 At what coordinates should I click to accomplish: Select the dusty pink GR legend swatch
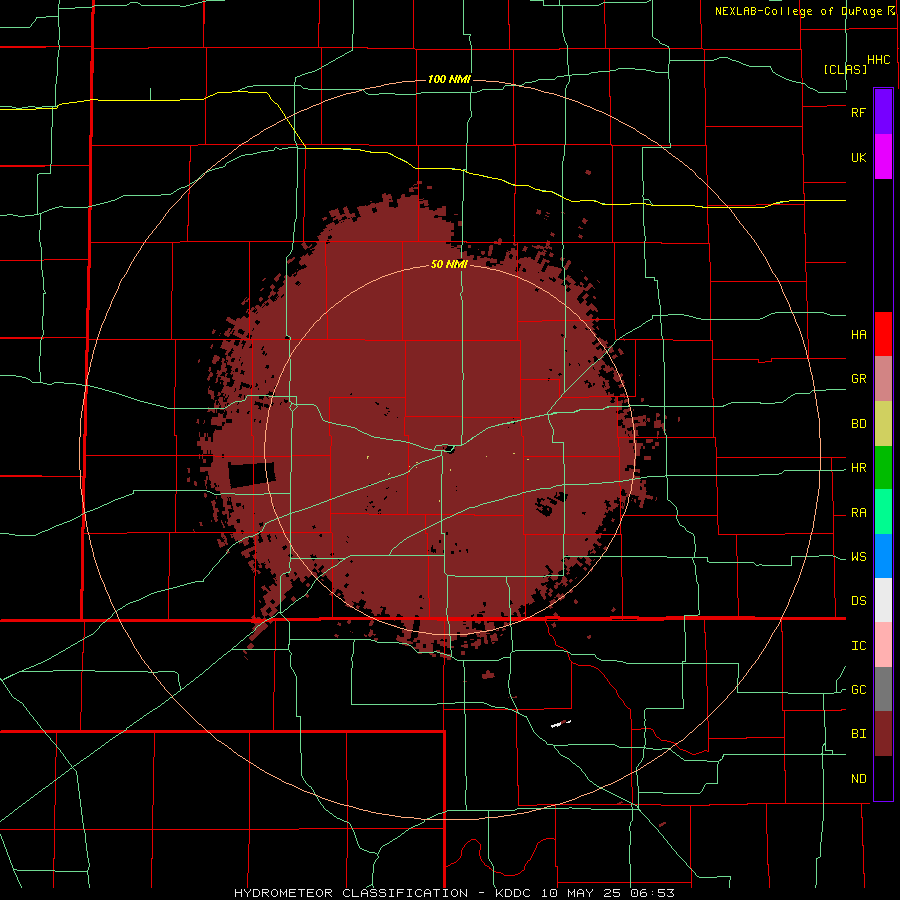point(883,379)
